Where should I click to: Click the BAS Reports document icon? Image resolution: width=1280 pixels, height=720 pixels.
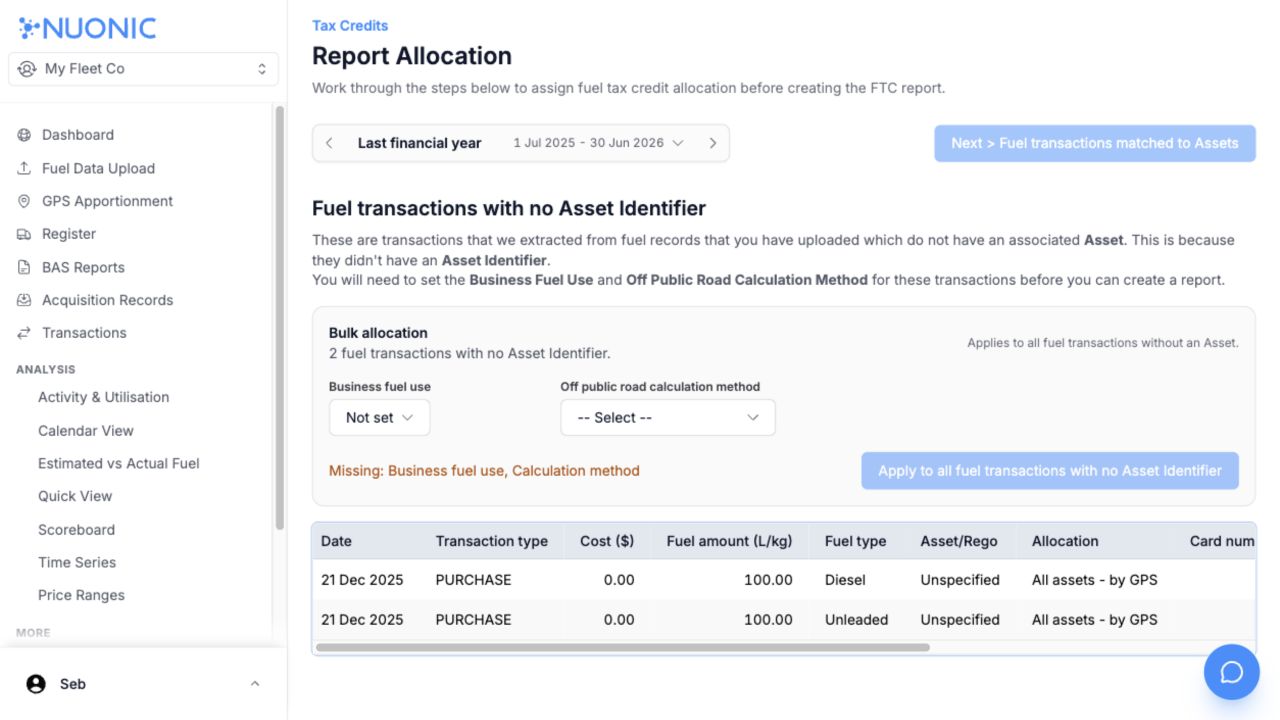click(24, 267)
